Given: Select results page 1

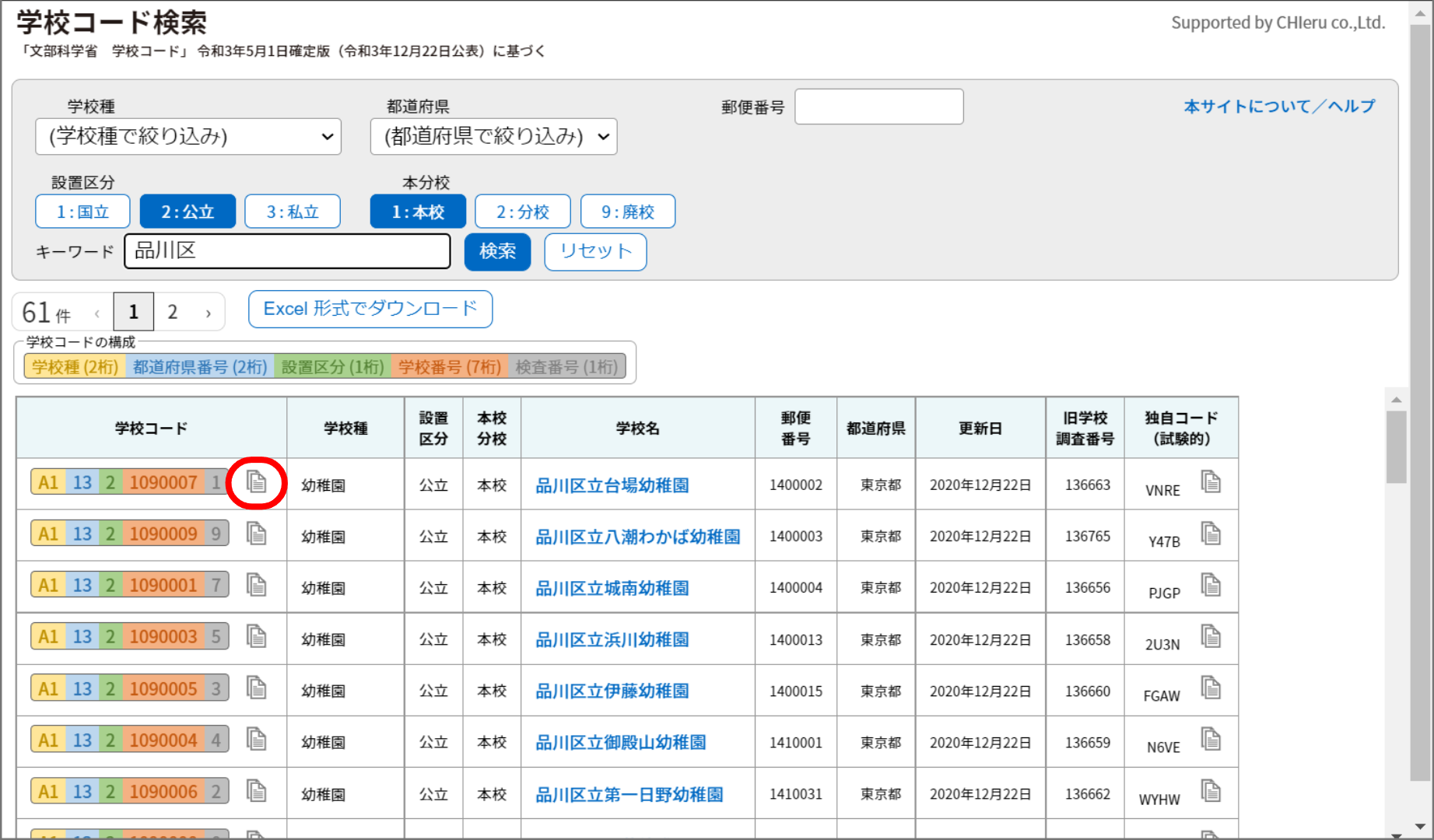Looking at the screenshot, I should 134,312.
